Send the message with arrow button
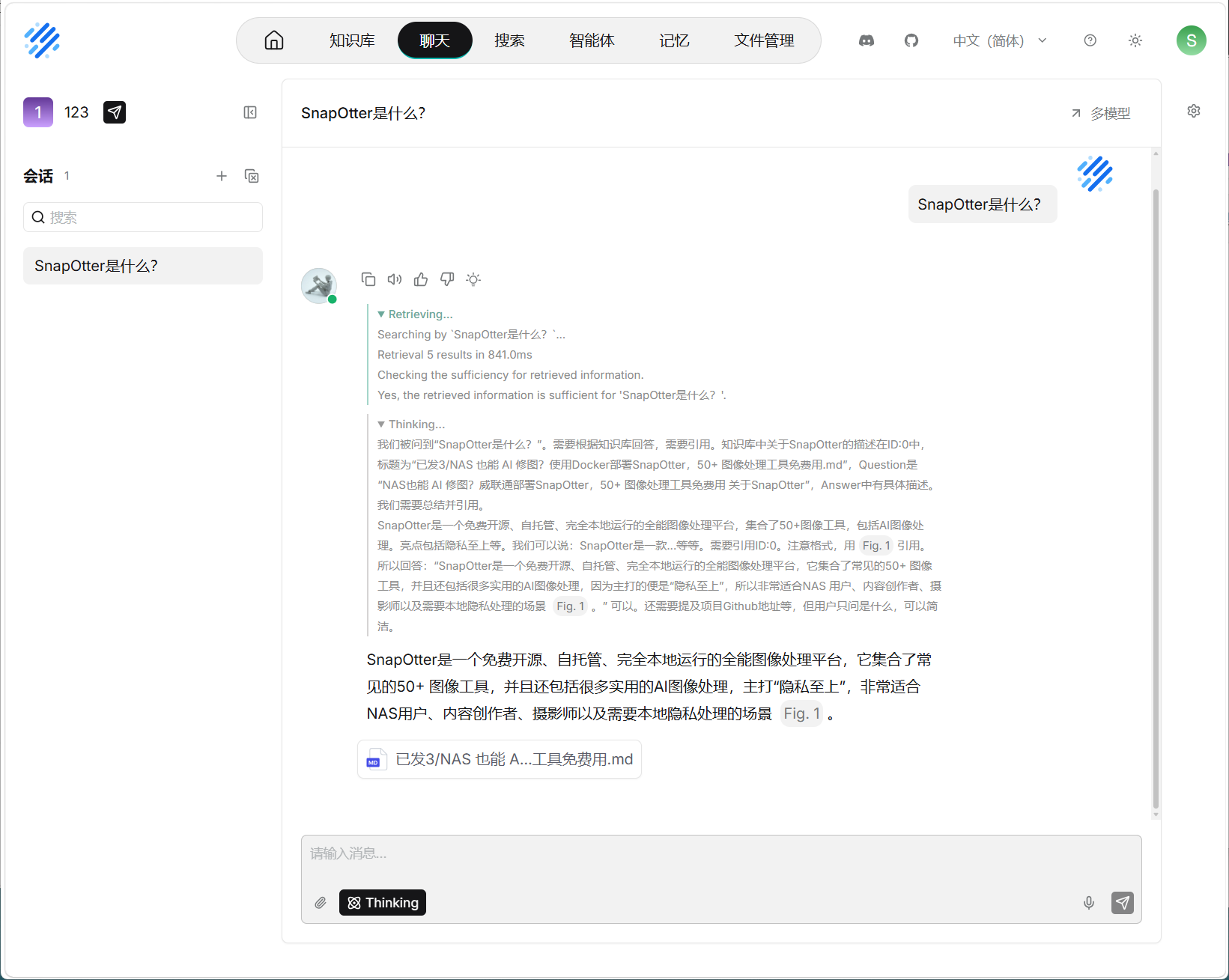 [1123, 903]
